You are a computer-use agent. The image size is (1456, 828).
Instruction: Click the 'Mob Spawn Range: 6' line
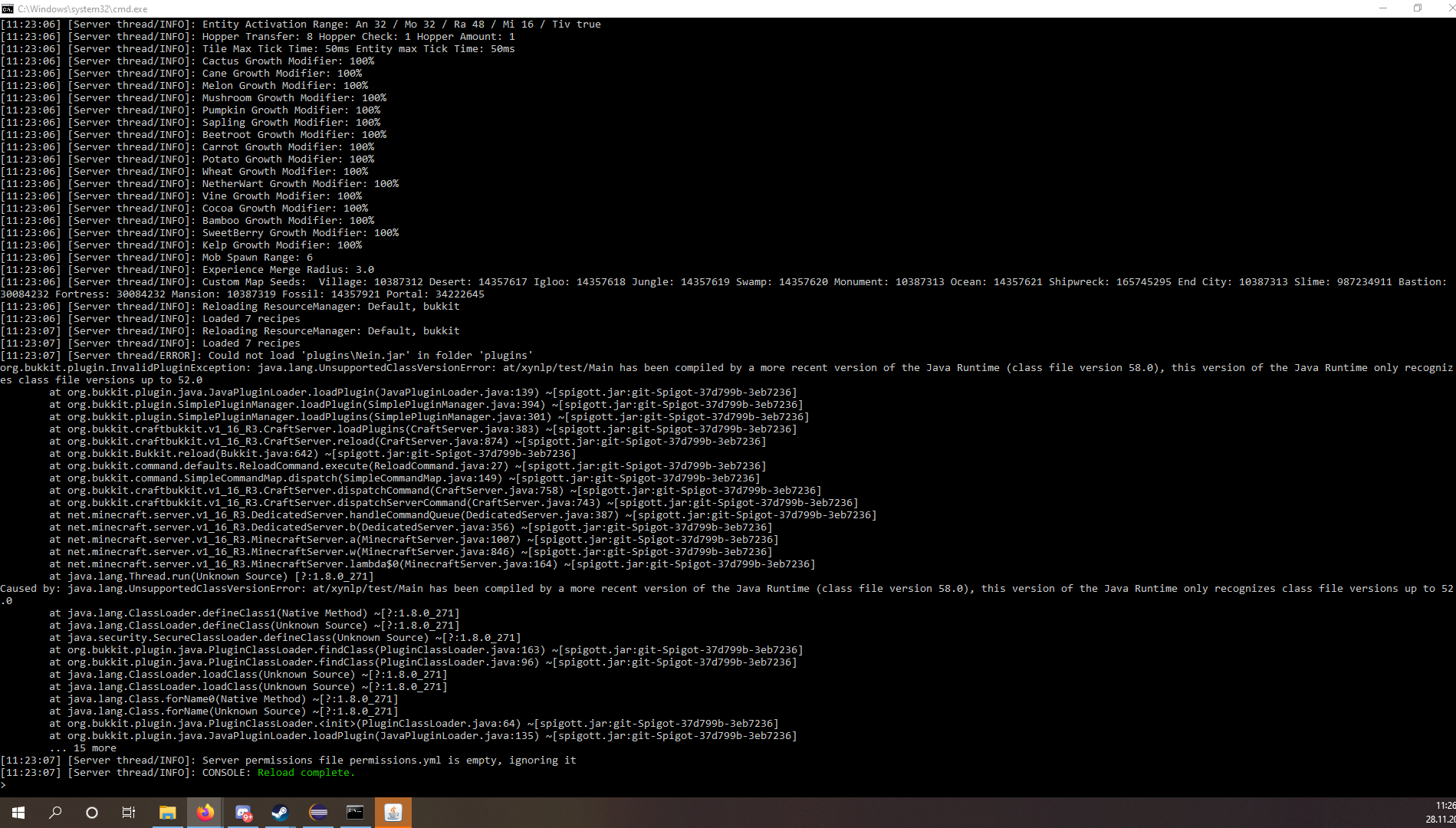(156, 258)
